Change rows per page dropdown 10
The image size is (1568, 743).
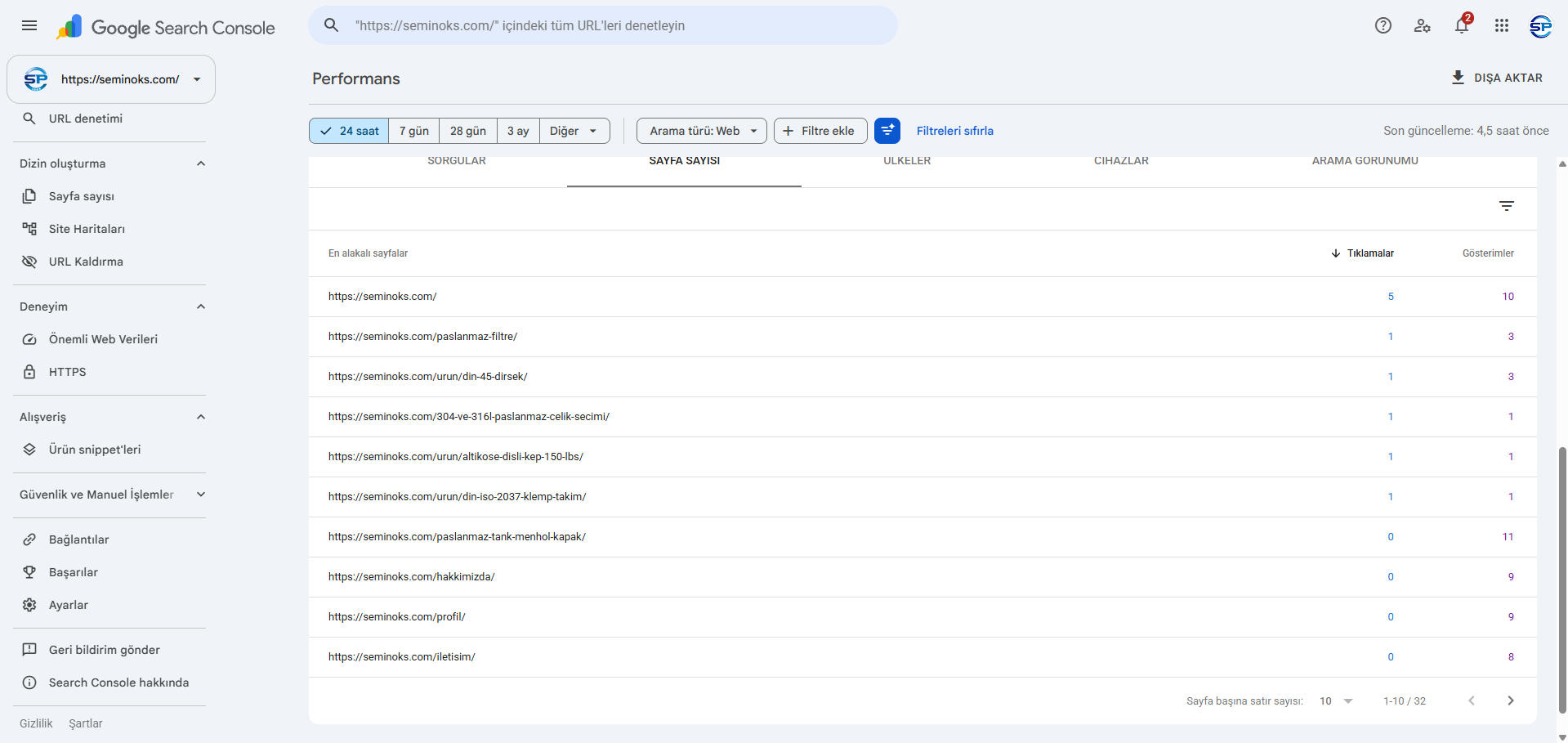click(x=1337, y=701)
